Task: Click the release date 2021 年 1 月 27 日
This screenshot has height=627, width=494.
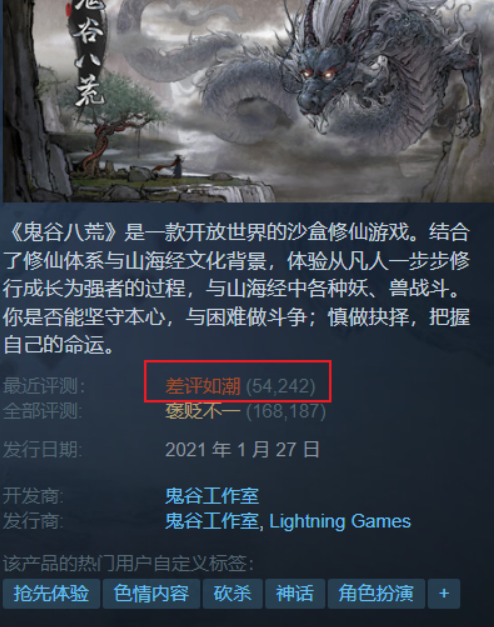Action: tap(242, 450)
